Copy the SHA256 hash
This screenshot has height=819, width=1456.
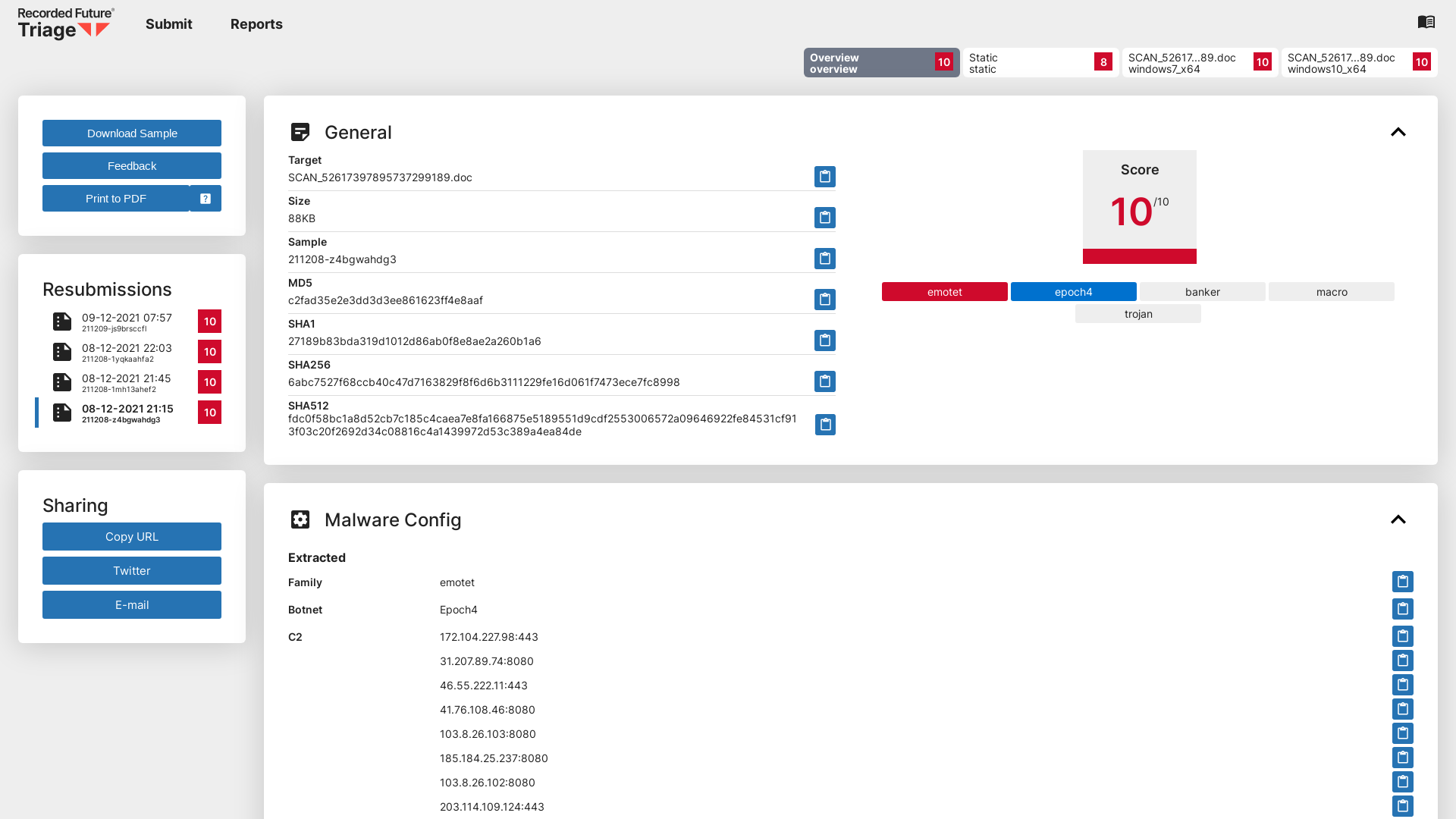tap(825, 381)
